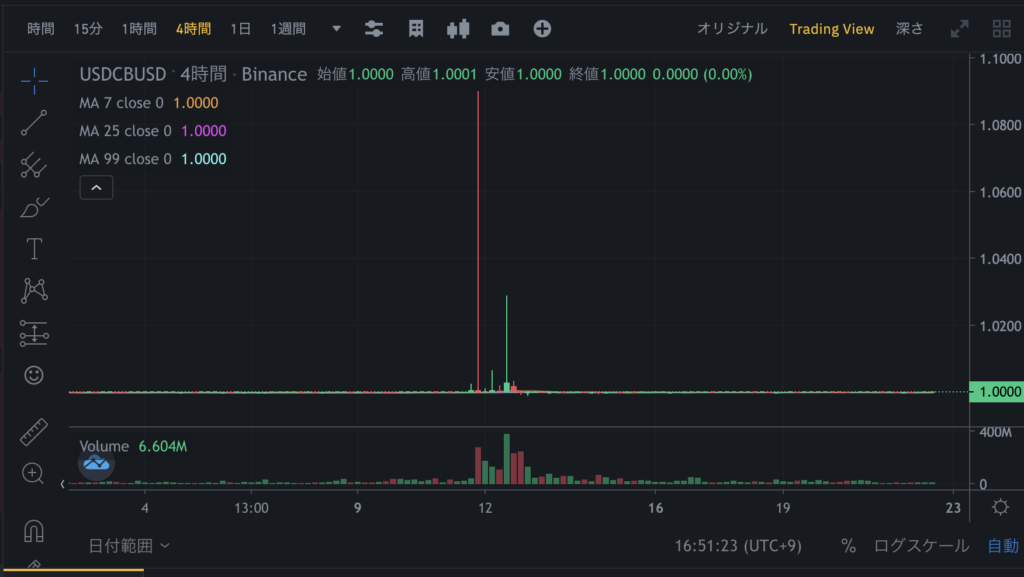Collapse the indicator legend chevron
Screen dimensions: 1024x577
tap(96, 188)
